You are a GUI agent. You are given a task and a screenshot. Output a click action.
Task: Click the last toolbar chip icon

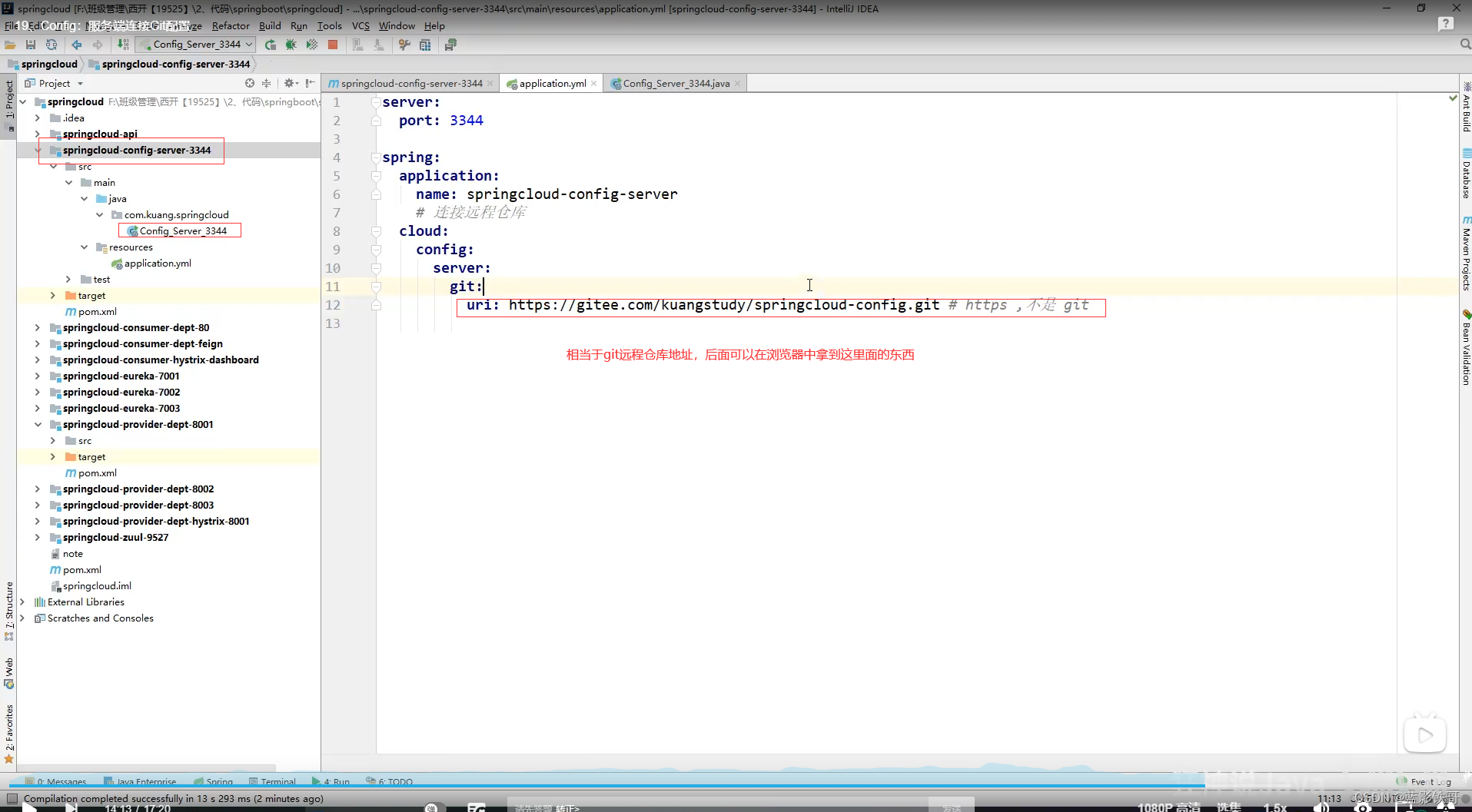[450, 45]
